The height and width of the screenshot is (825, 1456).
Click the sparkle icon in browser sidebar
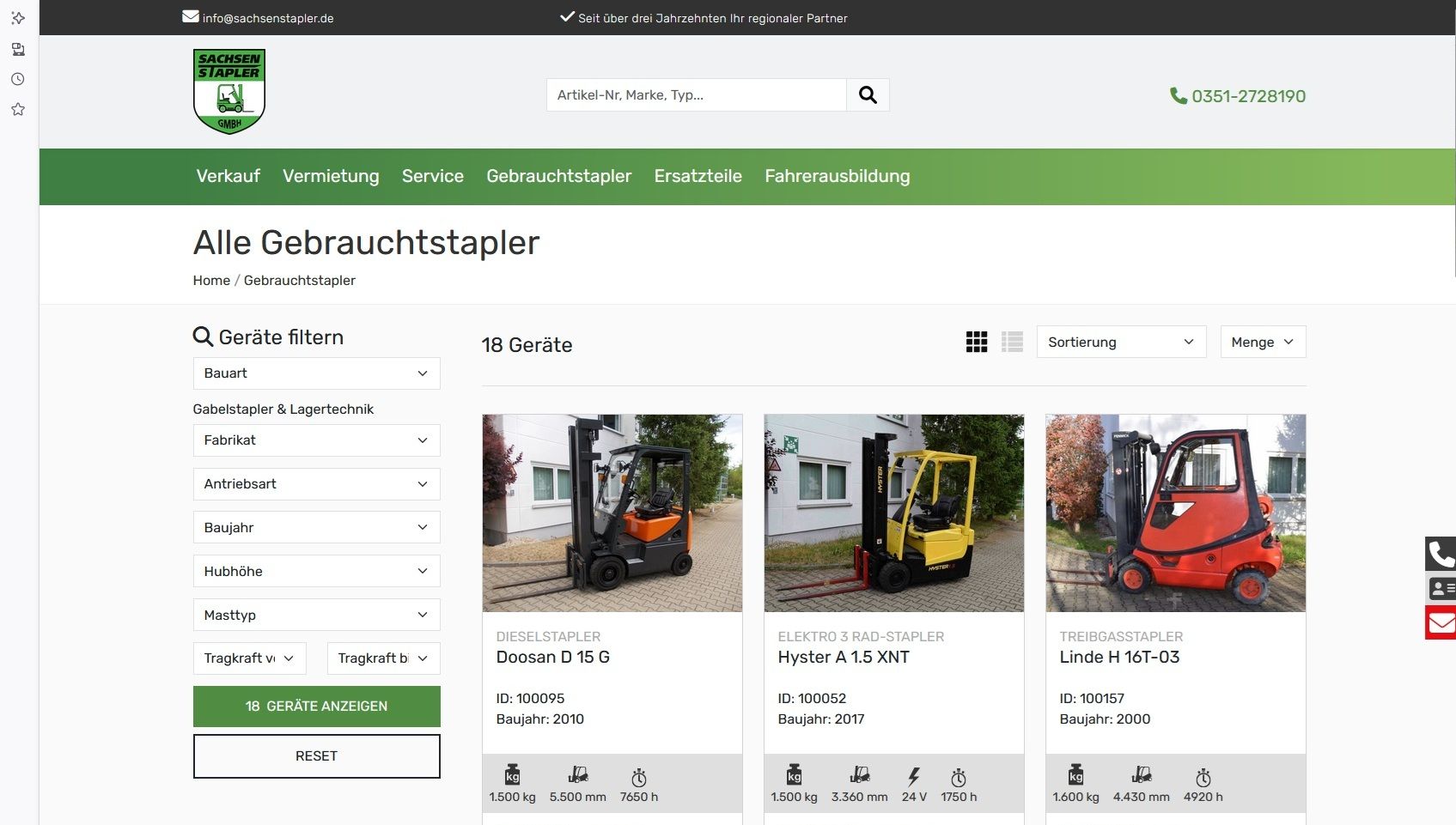(x=18, y=18)
